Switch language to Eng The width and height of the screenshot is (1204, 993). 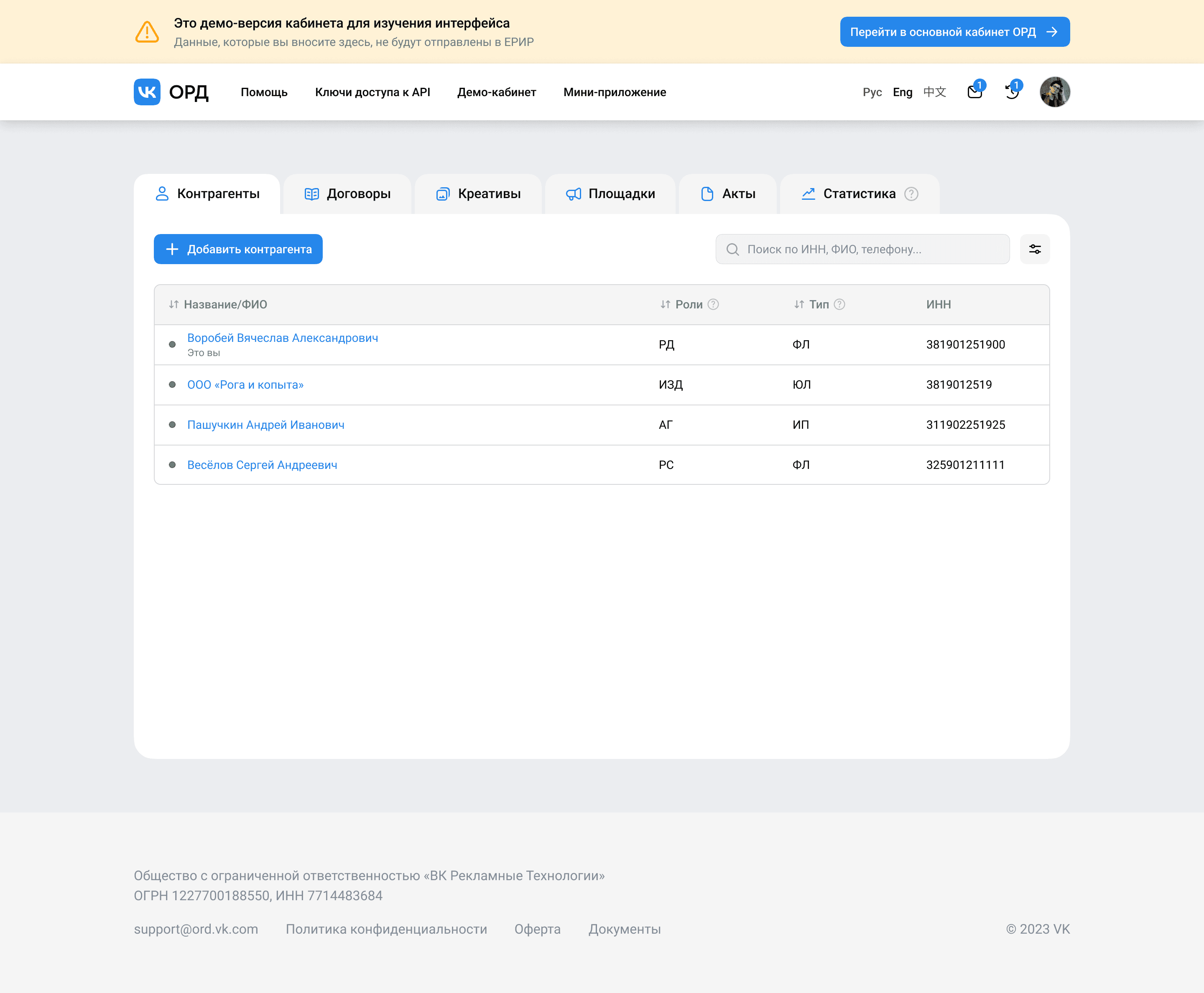point(903,92)
